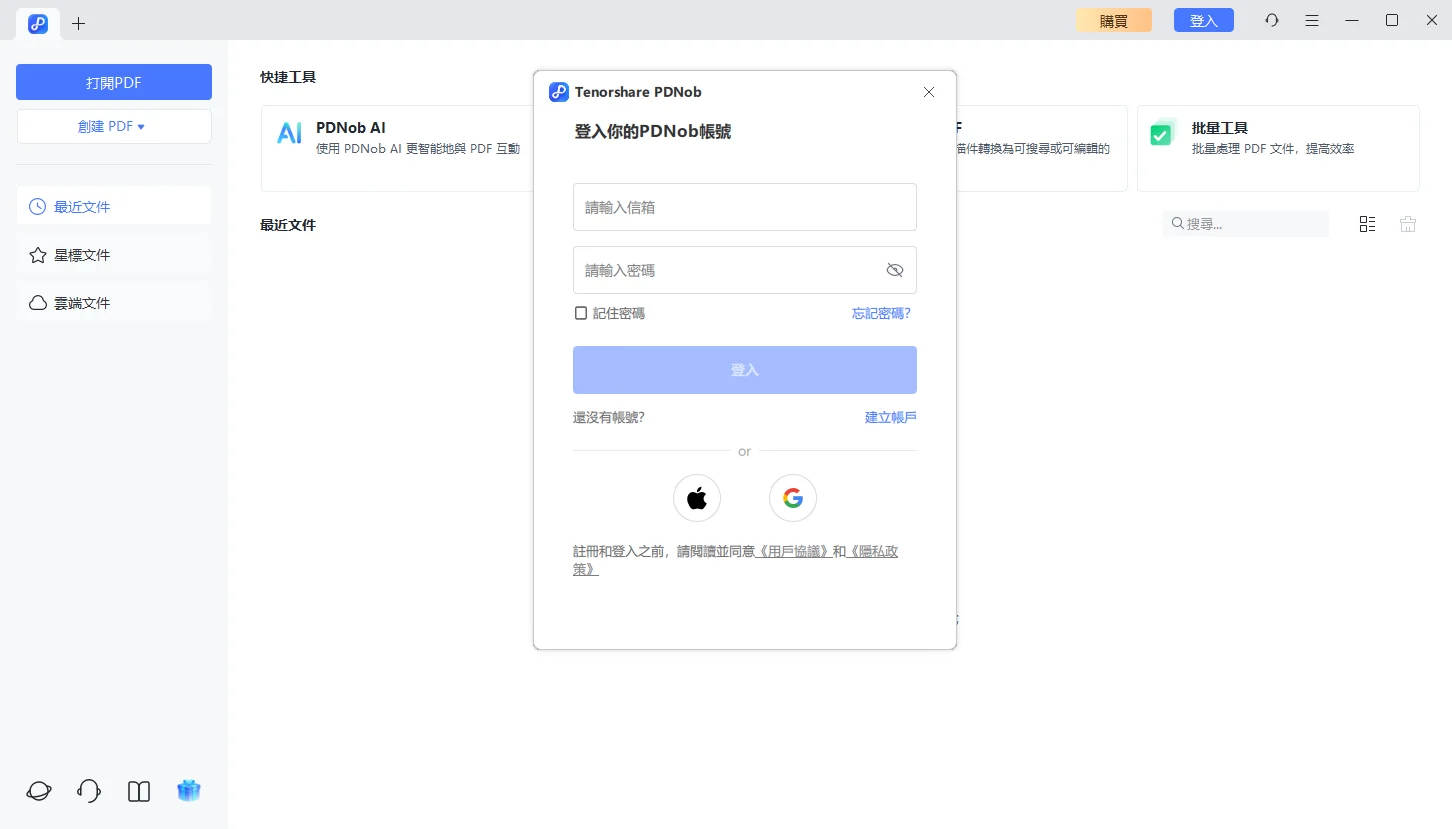Image resolution: width=1452 pixels, height=829 pixels.
Task: Click the 忘記密碼? link
Action: coord(881,313)
